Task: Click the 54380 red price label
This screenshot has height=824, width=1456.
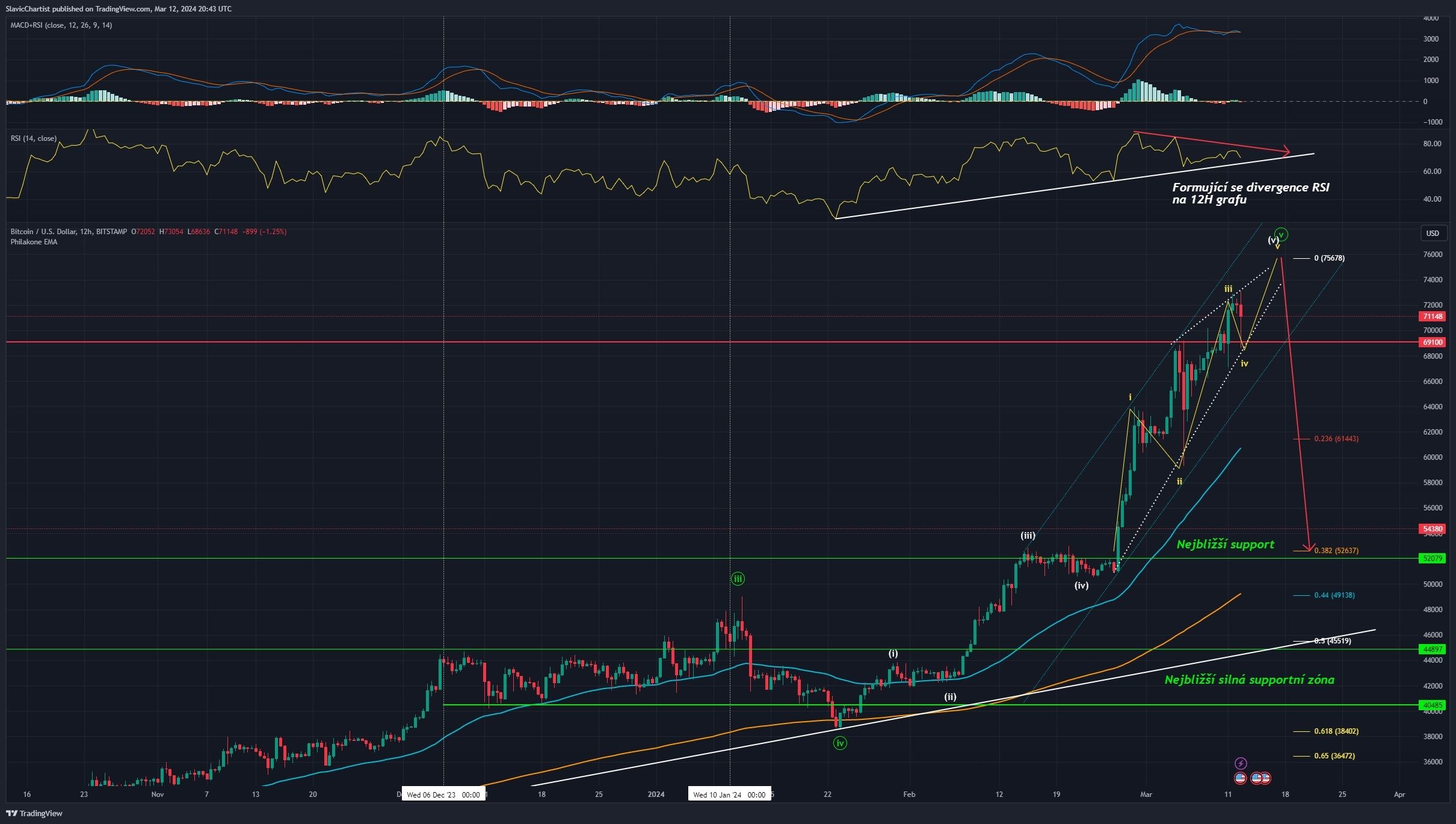Action: click(x=1433, y=529)
